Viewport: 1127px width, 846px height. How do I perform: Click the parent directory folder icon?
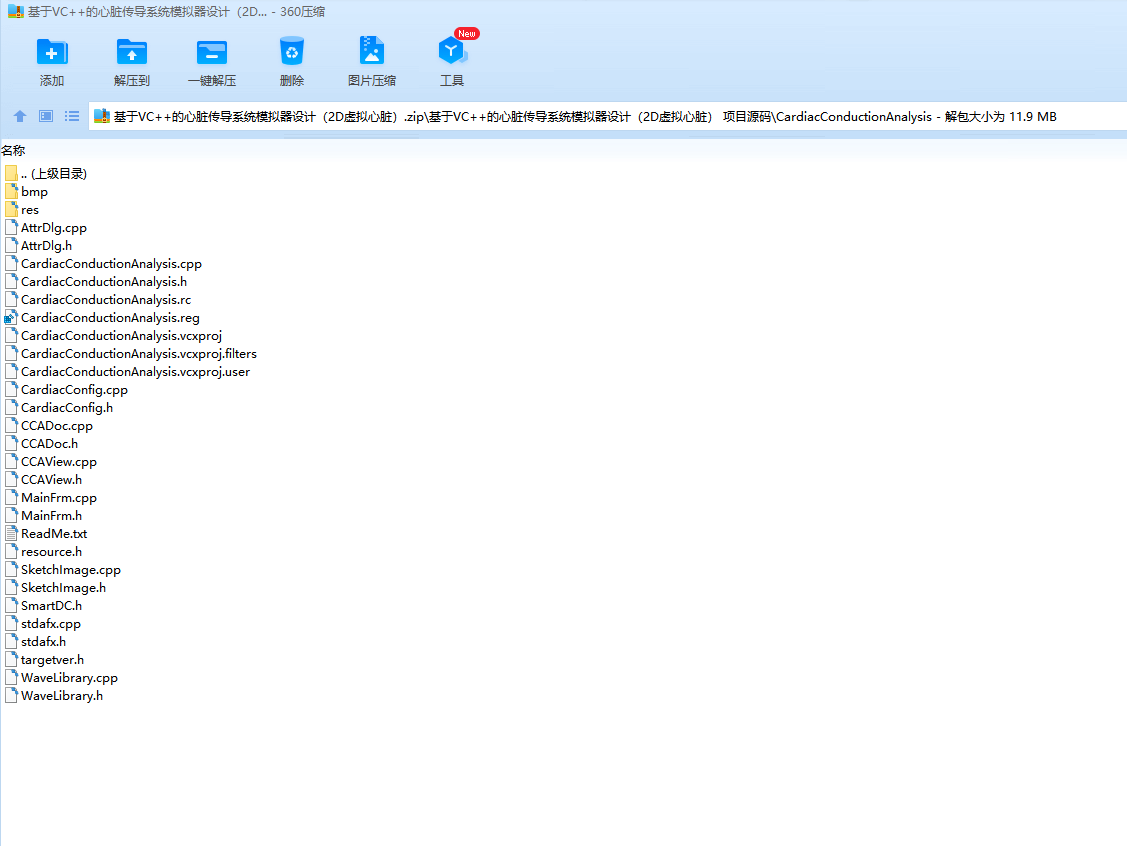[x=11, y=173]
